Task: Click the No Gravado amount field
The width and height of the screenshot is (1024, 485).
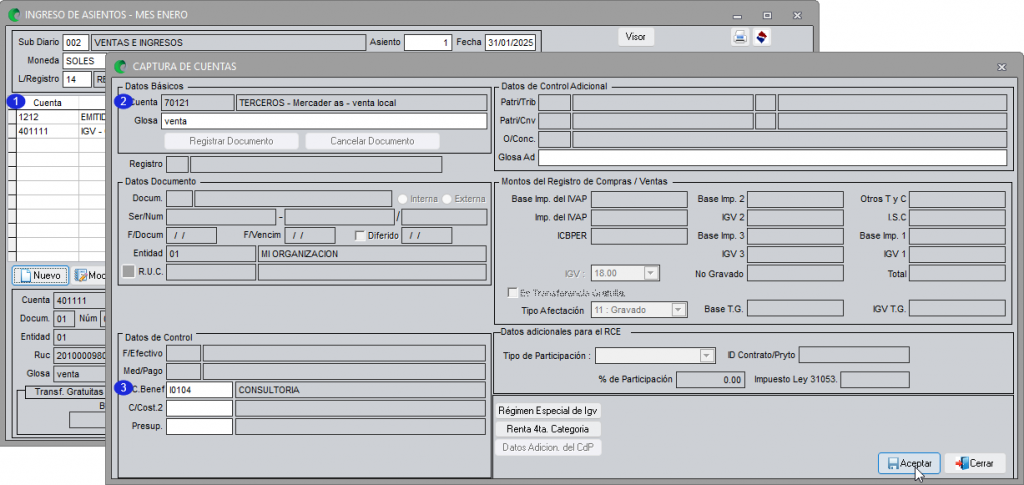Action: click(795, 274)
